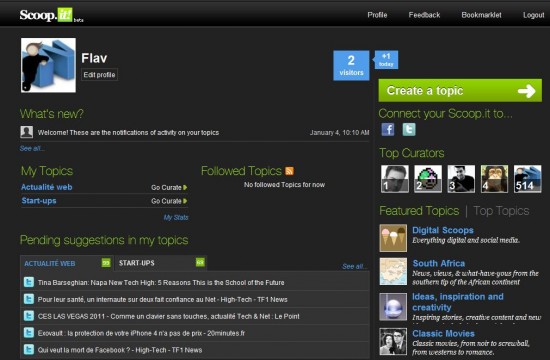Open top curator number 3 avatar
The height and width of the screenshot is (360, 550).
pos(461,179)
